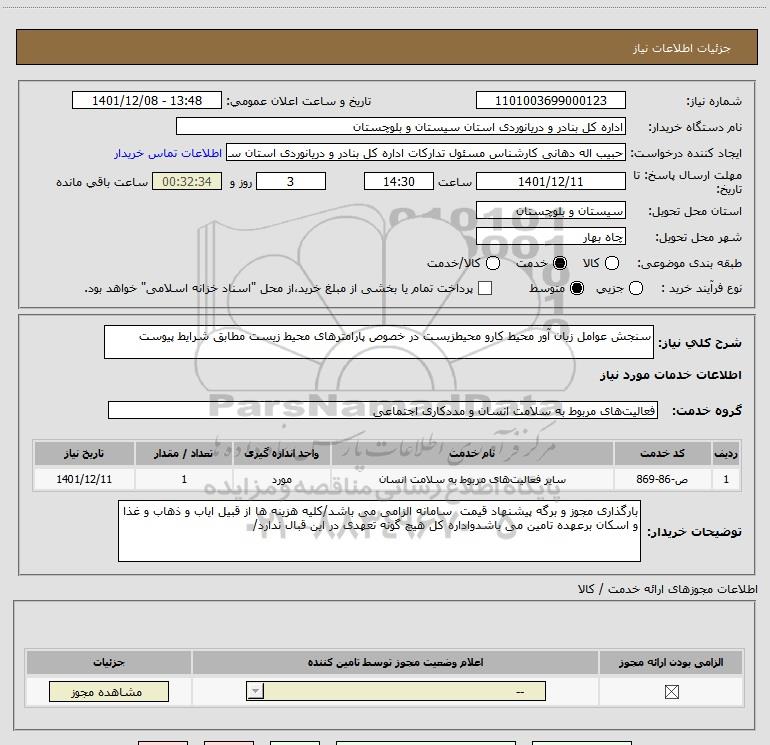Select the خدمت radio button
This screenshot has height=745, width=770.
(x=559, y=263)
